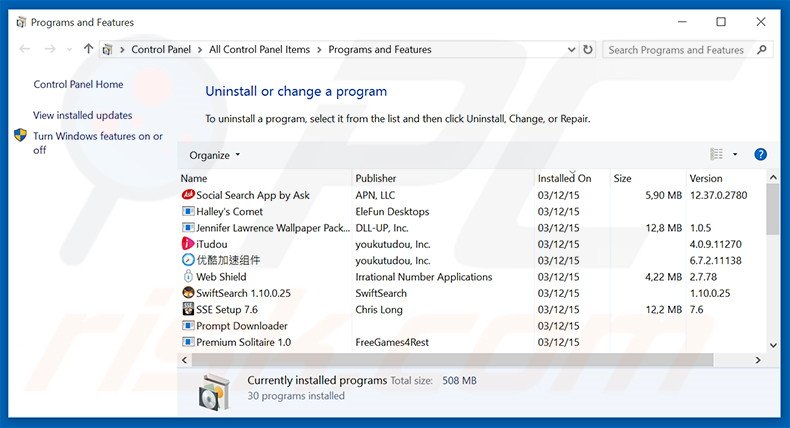Click the Jennifer Lawrence Wallpaper Pack icon
Screen dimensions: 790x428
188,227
